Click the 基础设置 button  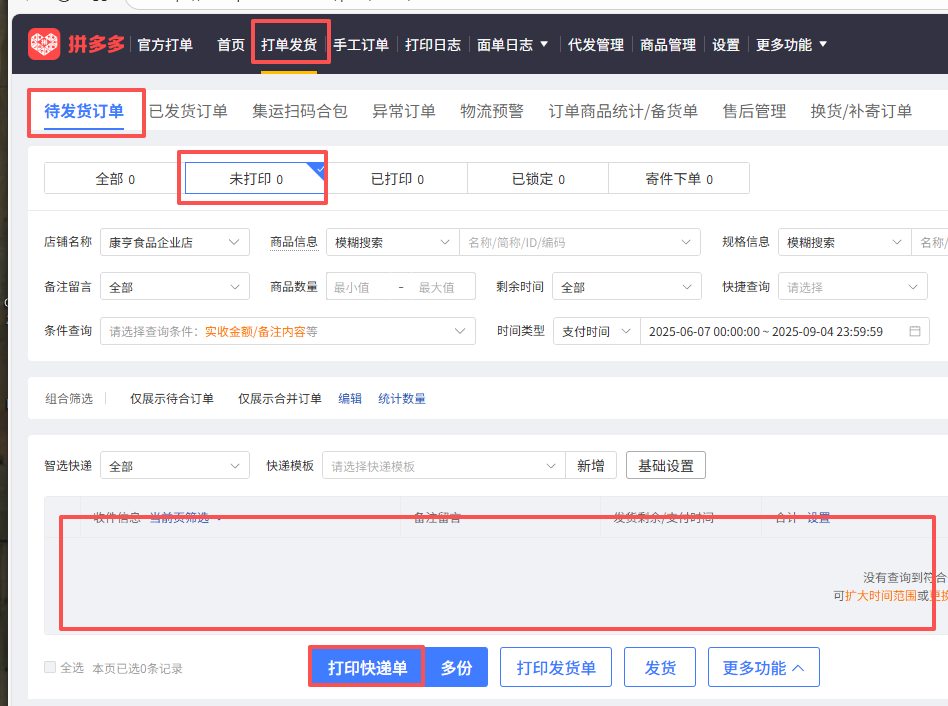coord(666,465)
